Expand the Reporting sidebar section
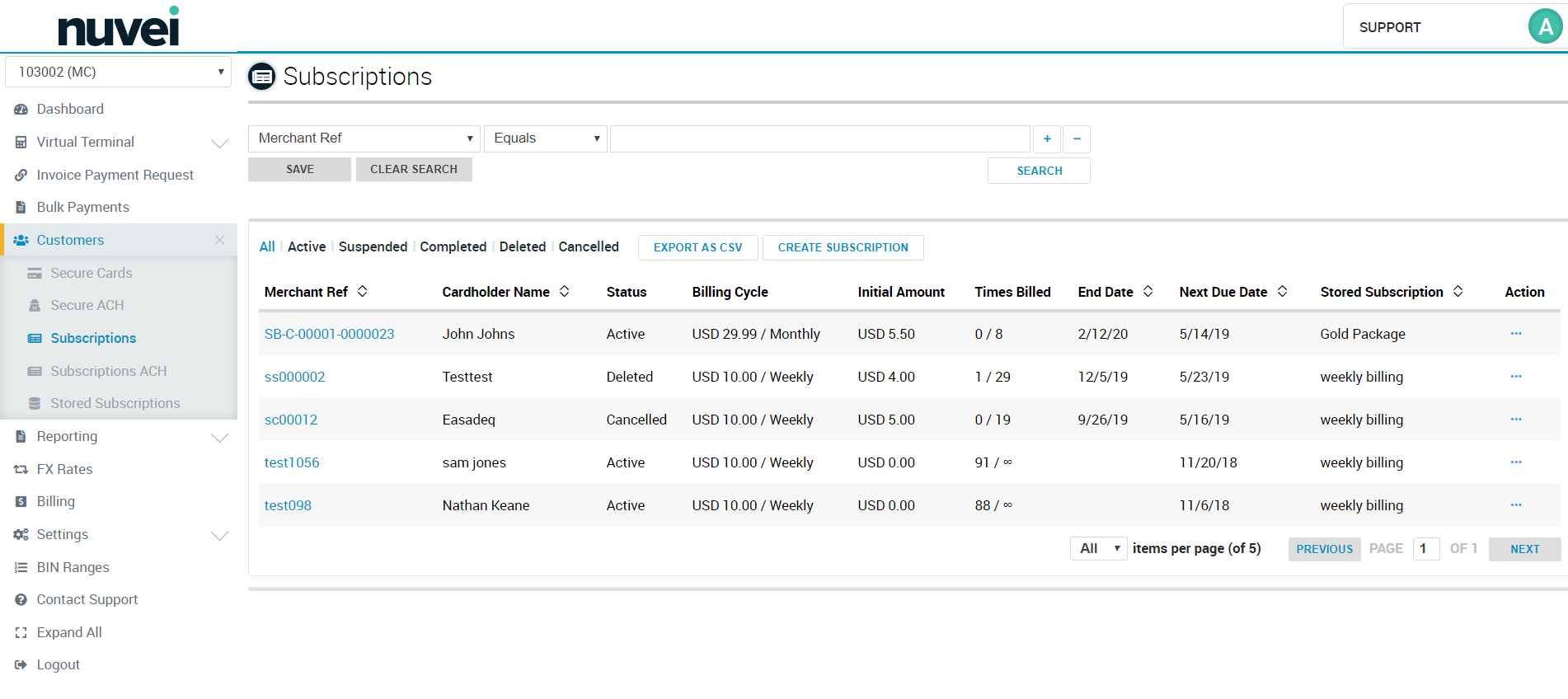The image size is (1568, 699). pyautogui.click(x=219, y=437)
